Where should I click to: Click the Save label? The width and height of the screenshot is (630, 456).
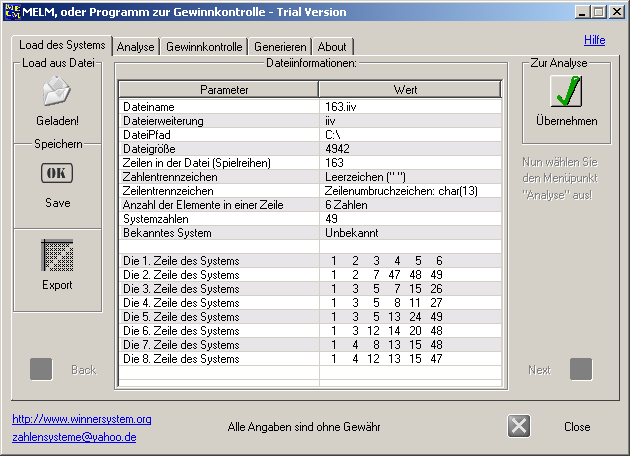(x=57, y=202)
